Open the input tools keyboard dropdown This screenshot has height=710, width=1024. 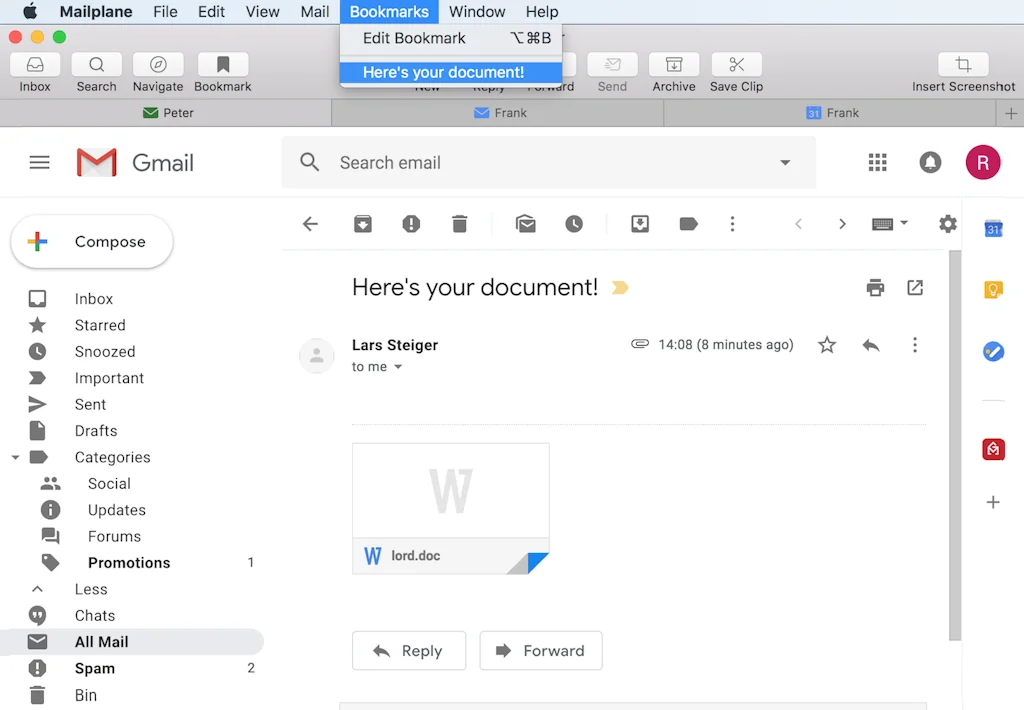[889, 224]
